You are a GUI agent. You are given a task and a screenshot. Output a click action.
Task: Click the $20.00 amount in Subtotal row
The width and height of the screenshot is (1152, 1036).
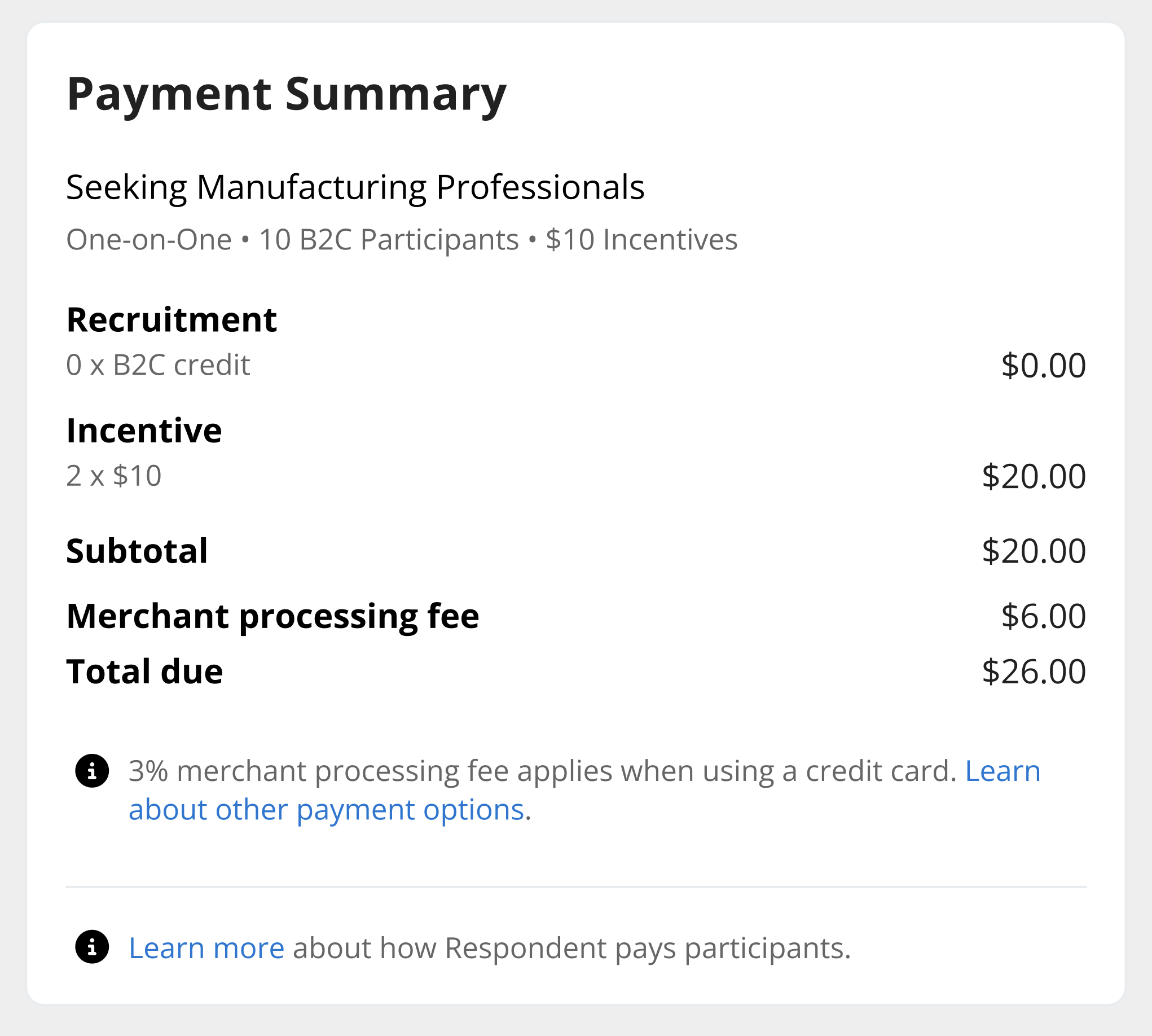point(1034,551)
